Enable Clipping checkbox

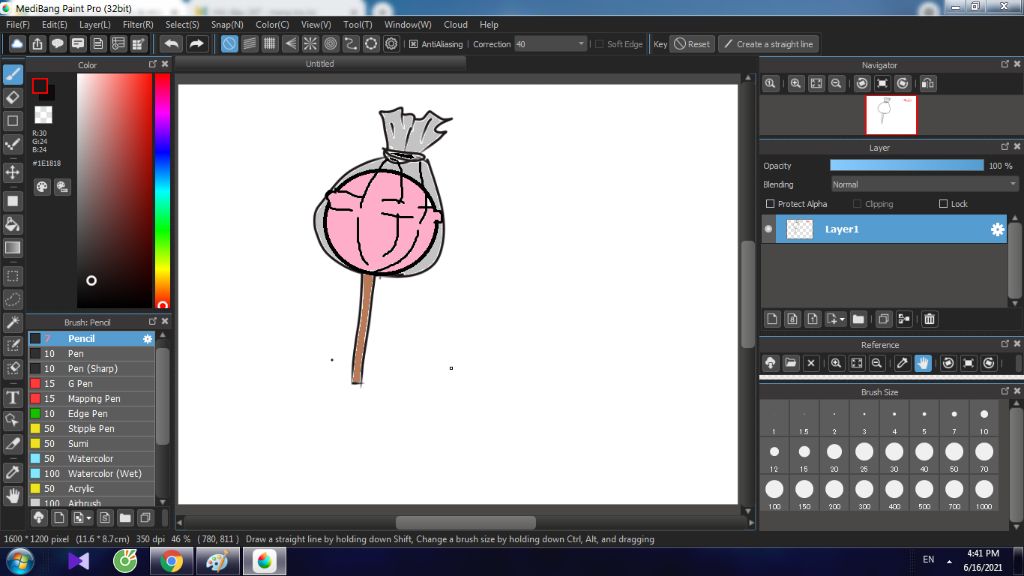857,204
